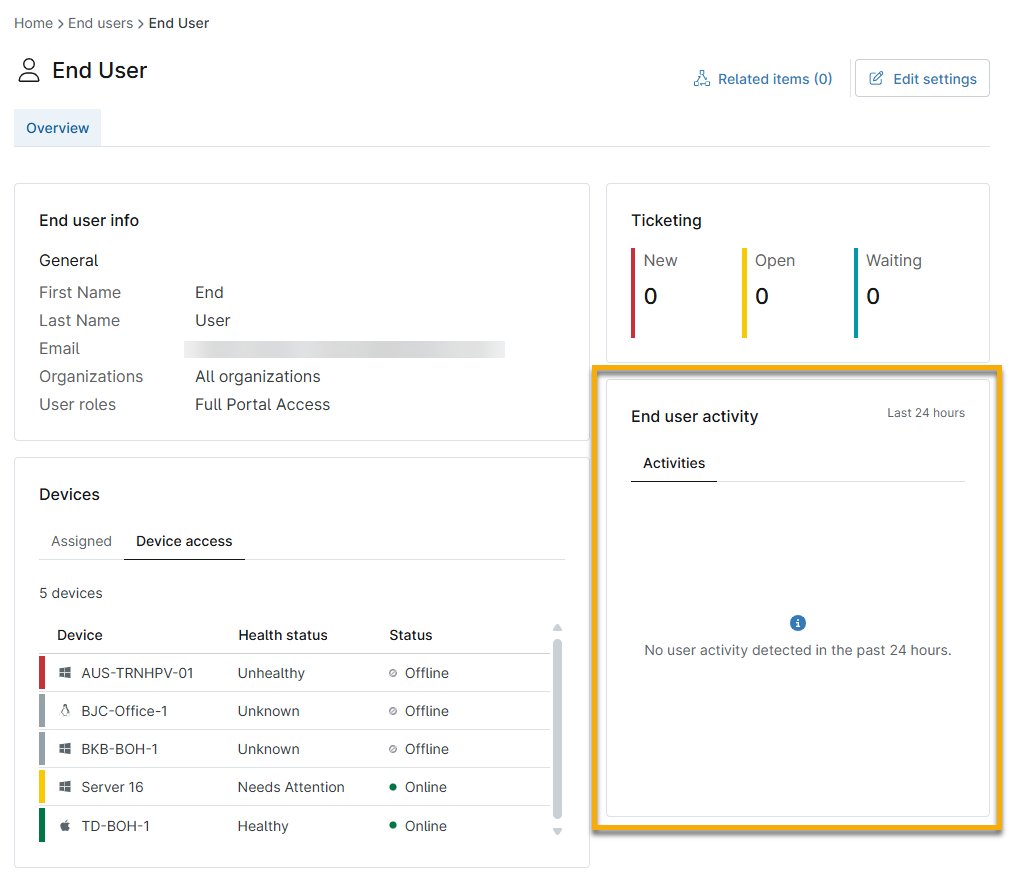Select the Activities tab

coord(674,463)
